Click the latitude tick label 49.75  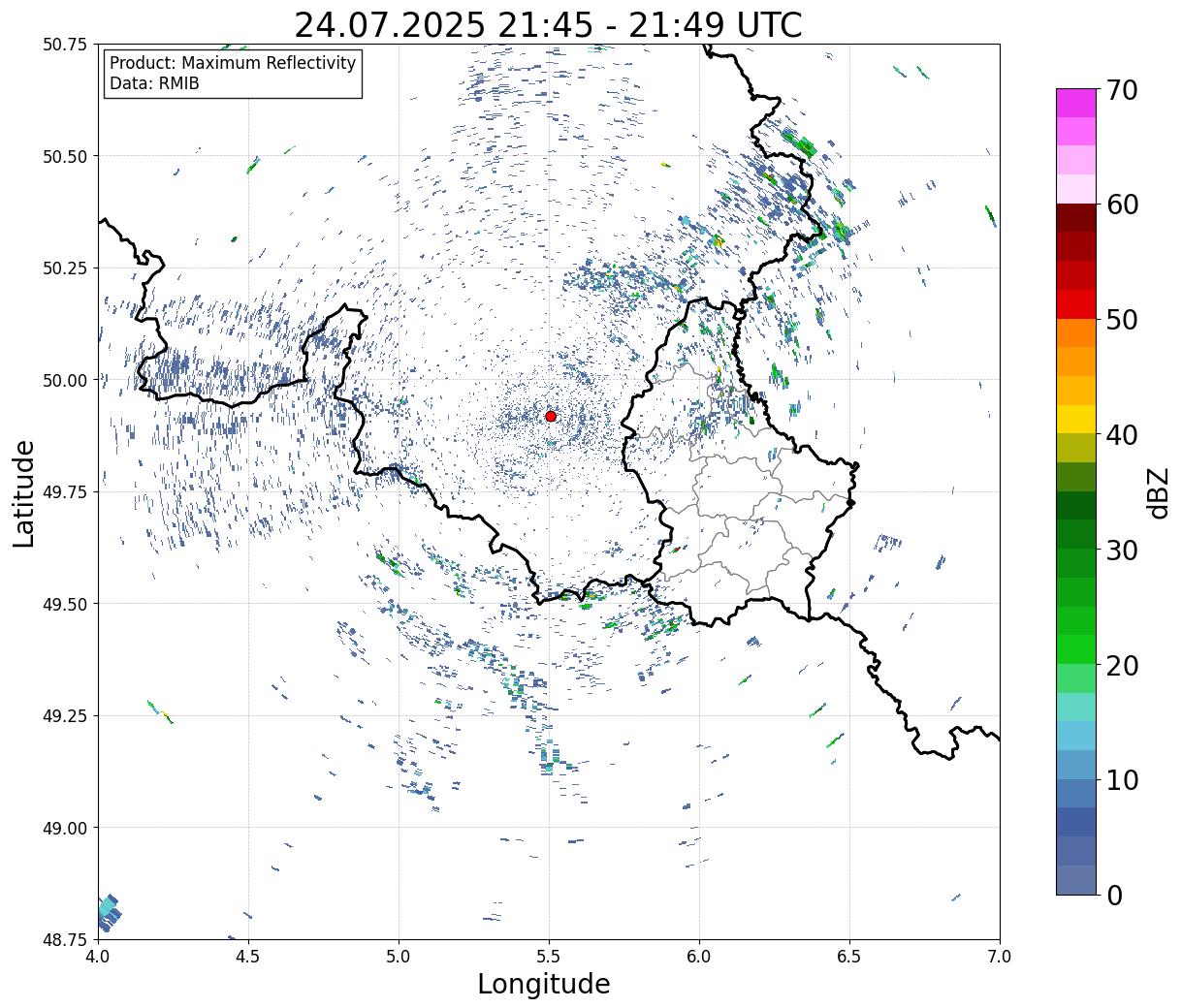click(x=65, y=492)
